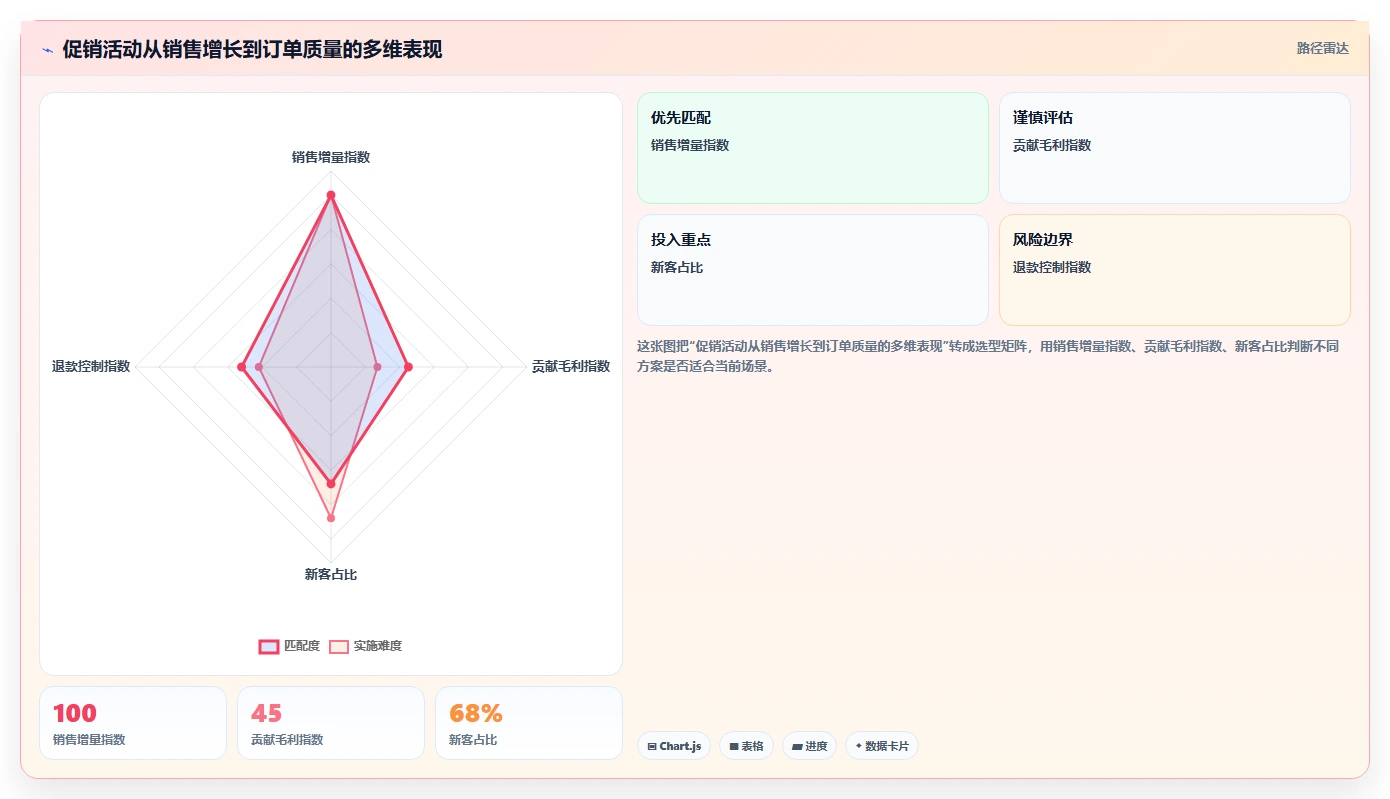Click the sparkle icon in 数据卡片 chip

point(858,746)
